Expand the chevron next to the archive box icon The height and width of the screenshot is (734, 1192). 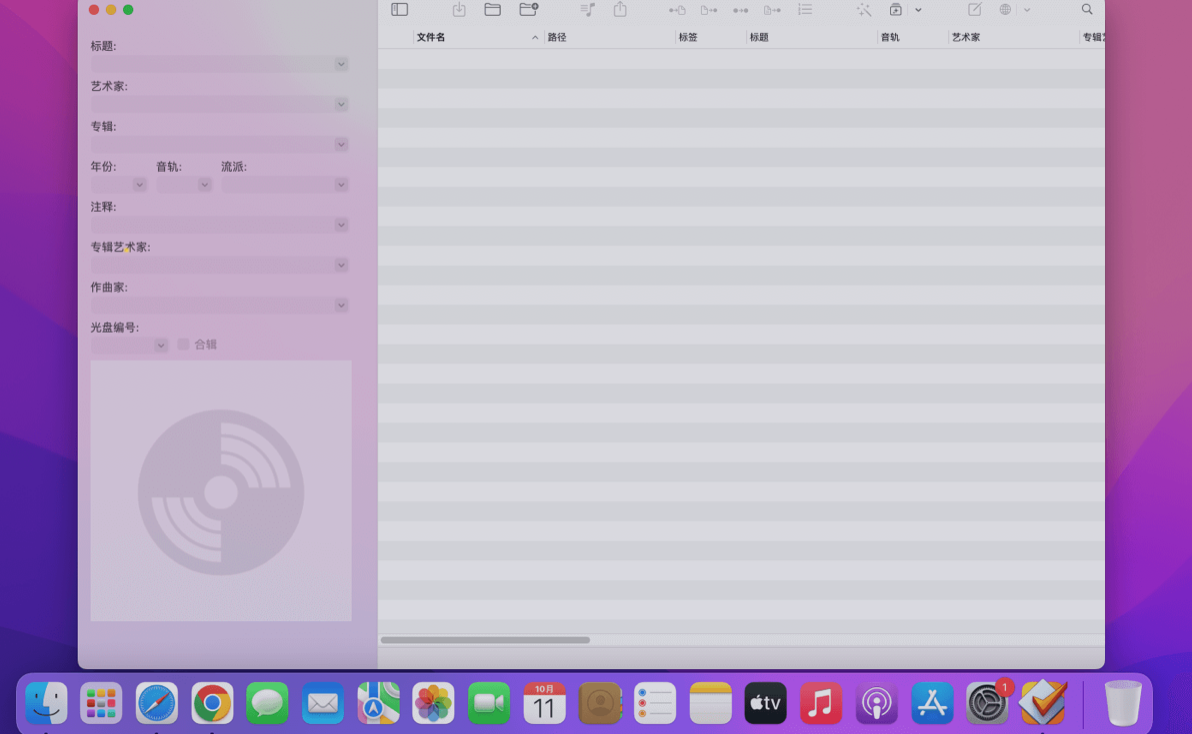pyautogui.click(x=918, y=10)
